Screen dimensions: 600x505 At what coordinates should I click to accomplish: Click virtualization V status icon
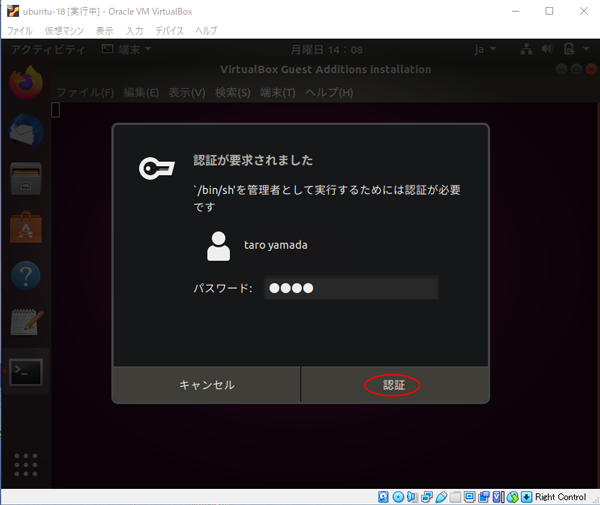[x=498, y=497]
